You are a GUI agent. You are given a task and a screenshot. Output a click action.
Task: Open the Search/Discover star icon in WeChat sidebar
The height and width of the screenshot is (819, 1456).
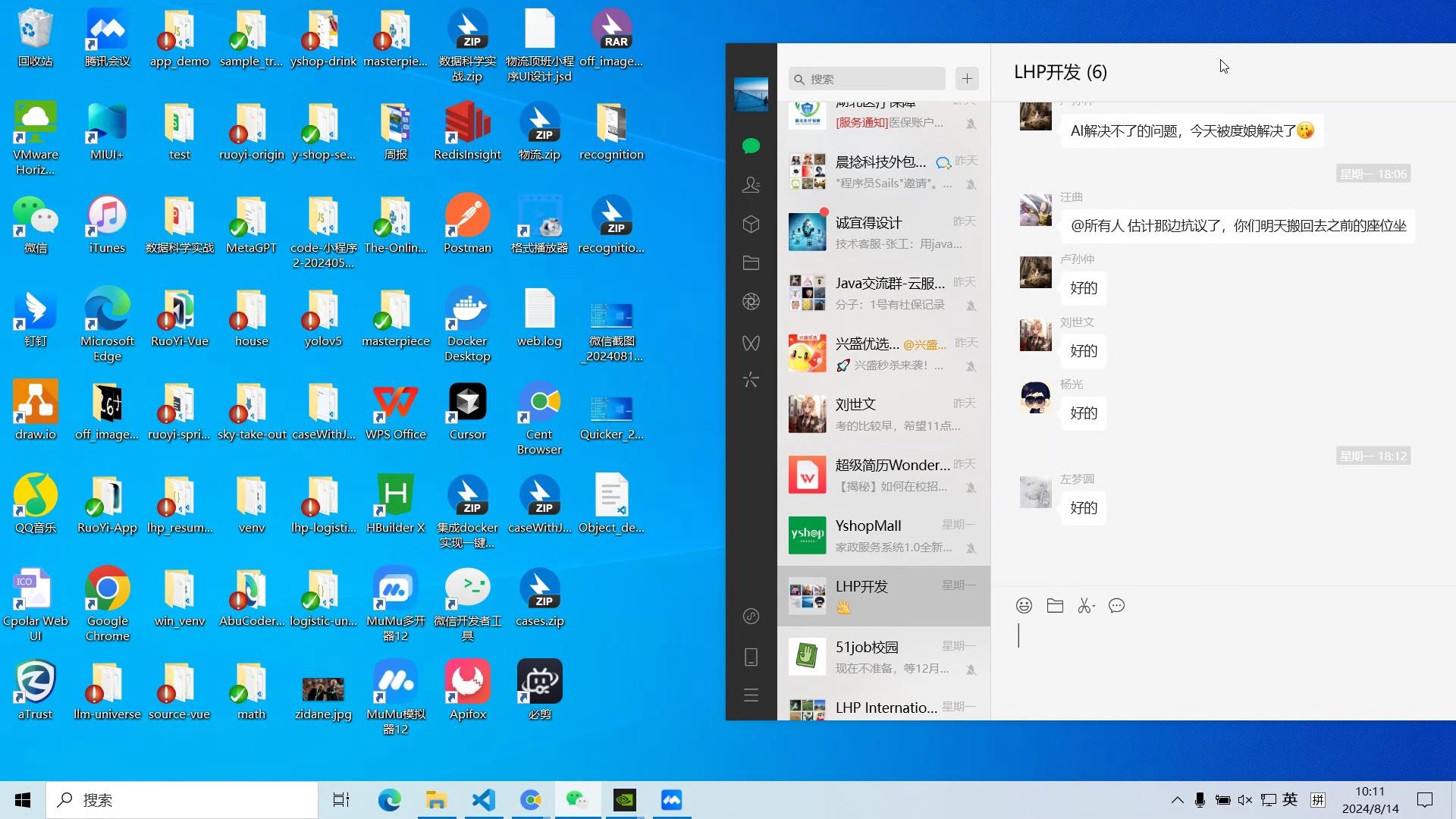point(751,380)
